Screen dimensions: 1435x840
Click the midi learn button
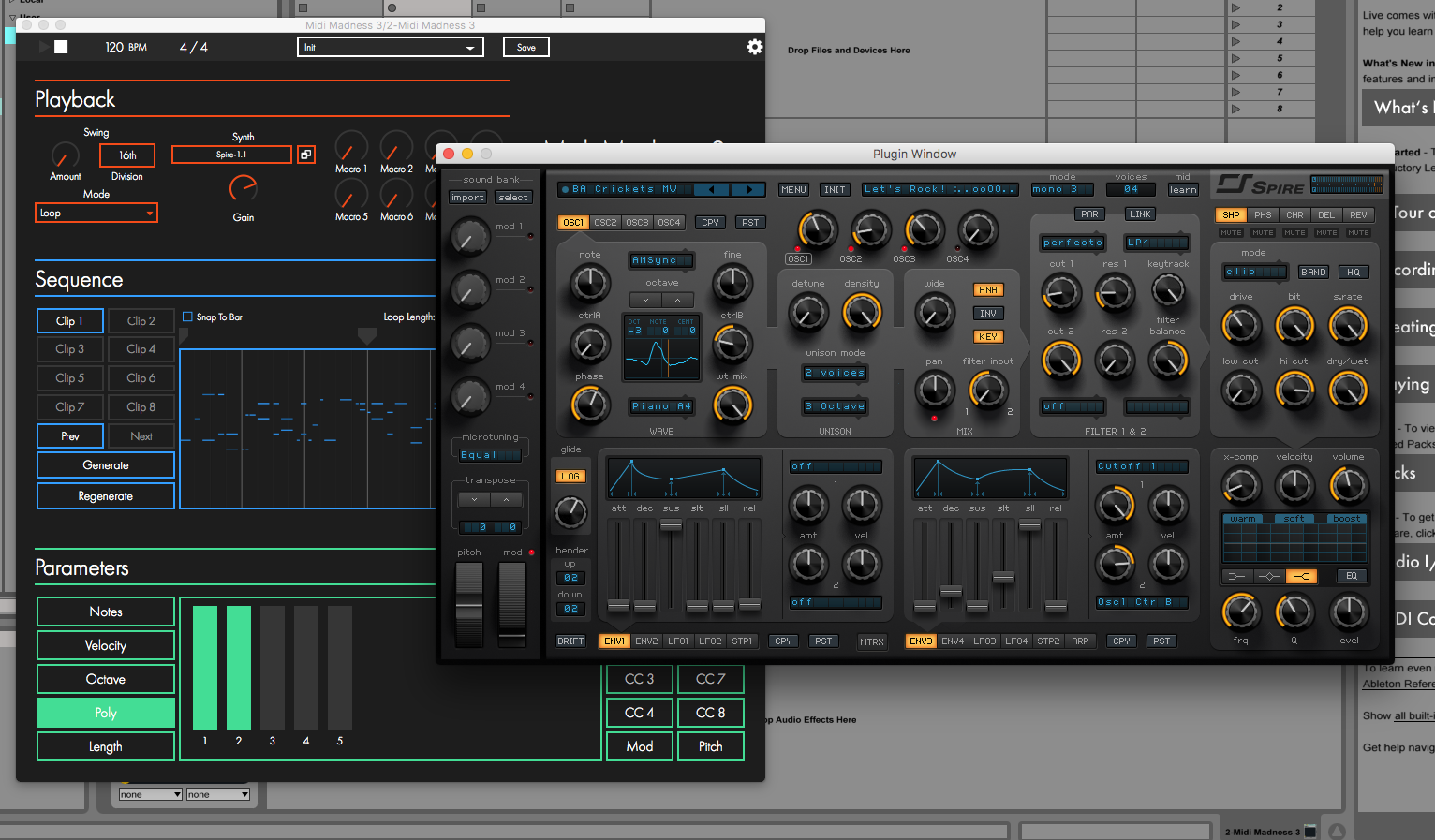(1183, 190)
